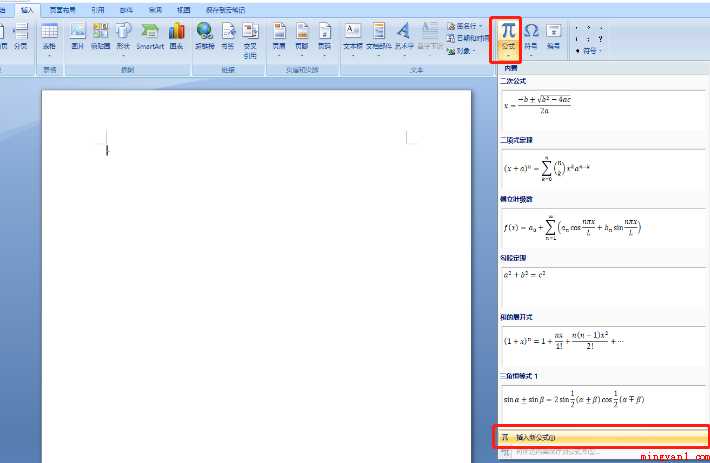This screenshot has width=710, height=463.
Task: Open the Mailings (邮件) tab
Action: (x=126, y=10)
